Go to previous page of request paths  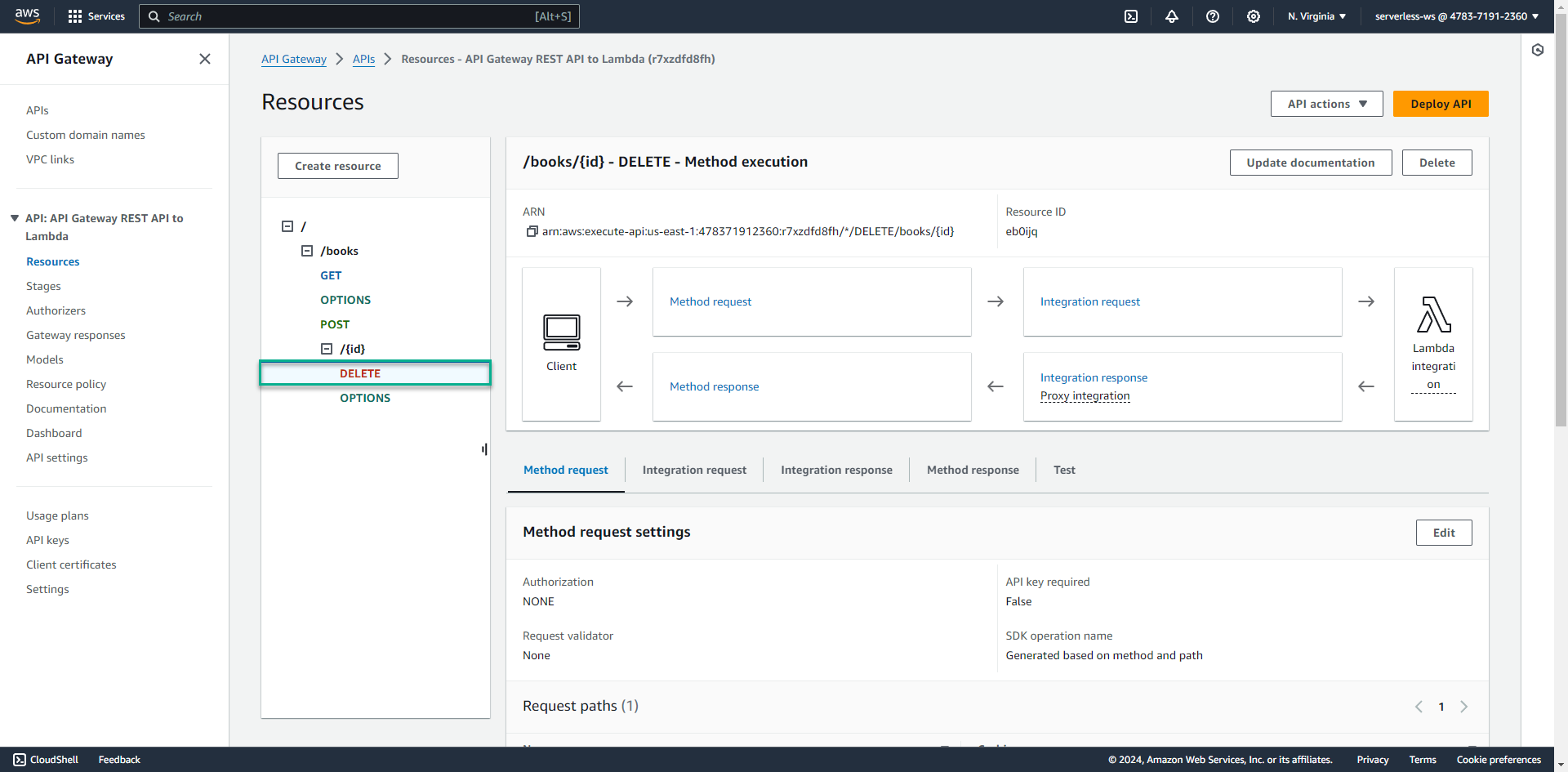[x=1419, y=707]
